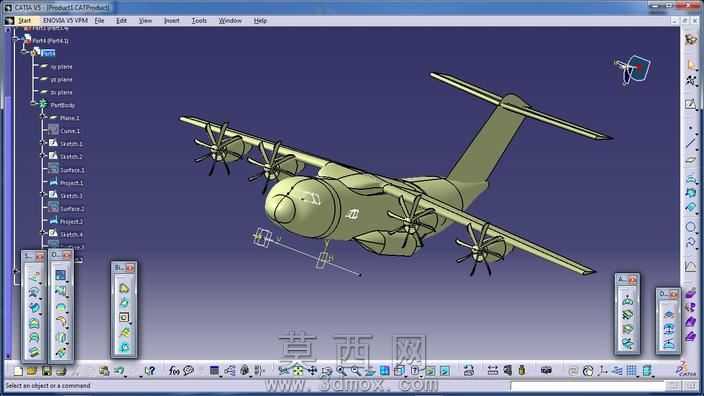Screen dimensions: 704x396
Task: Click the Normal View icon
Action: [x=370, y=371]
